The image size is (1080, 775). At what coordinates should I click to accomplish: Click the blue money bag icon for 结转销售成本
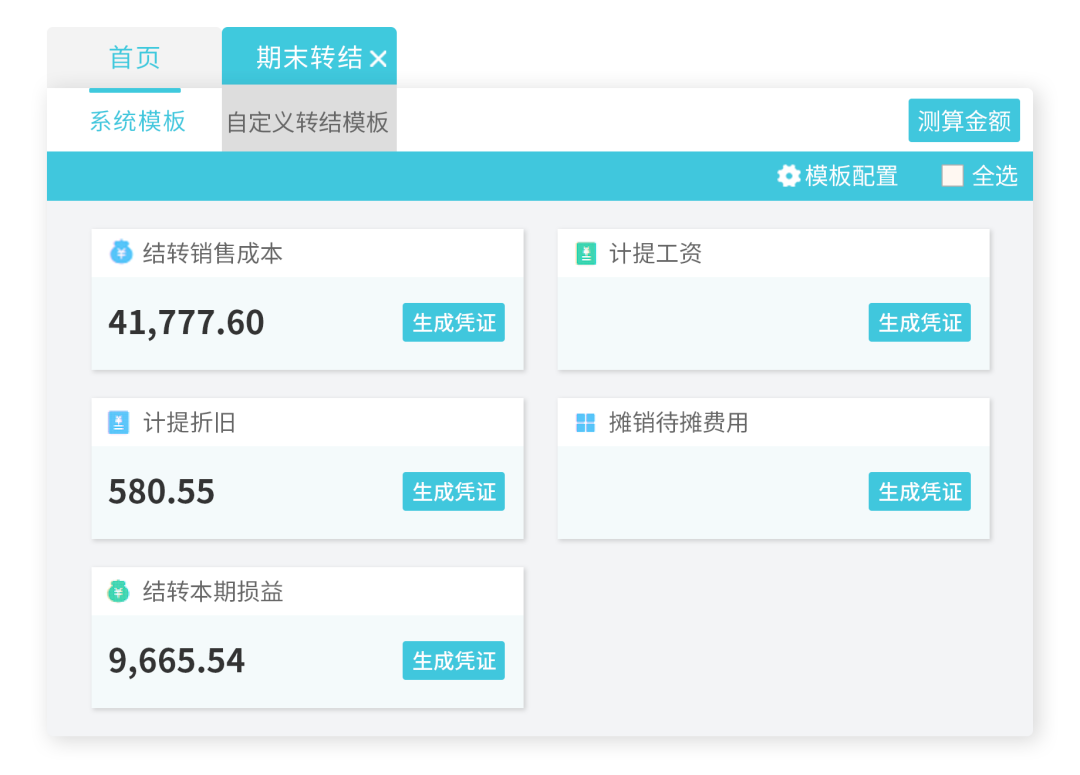121,252
